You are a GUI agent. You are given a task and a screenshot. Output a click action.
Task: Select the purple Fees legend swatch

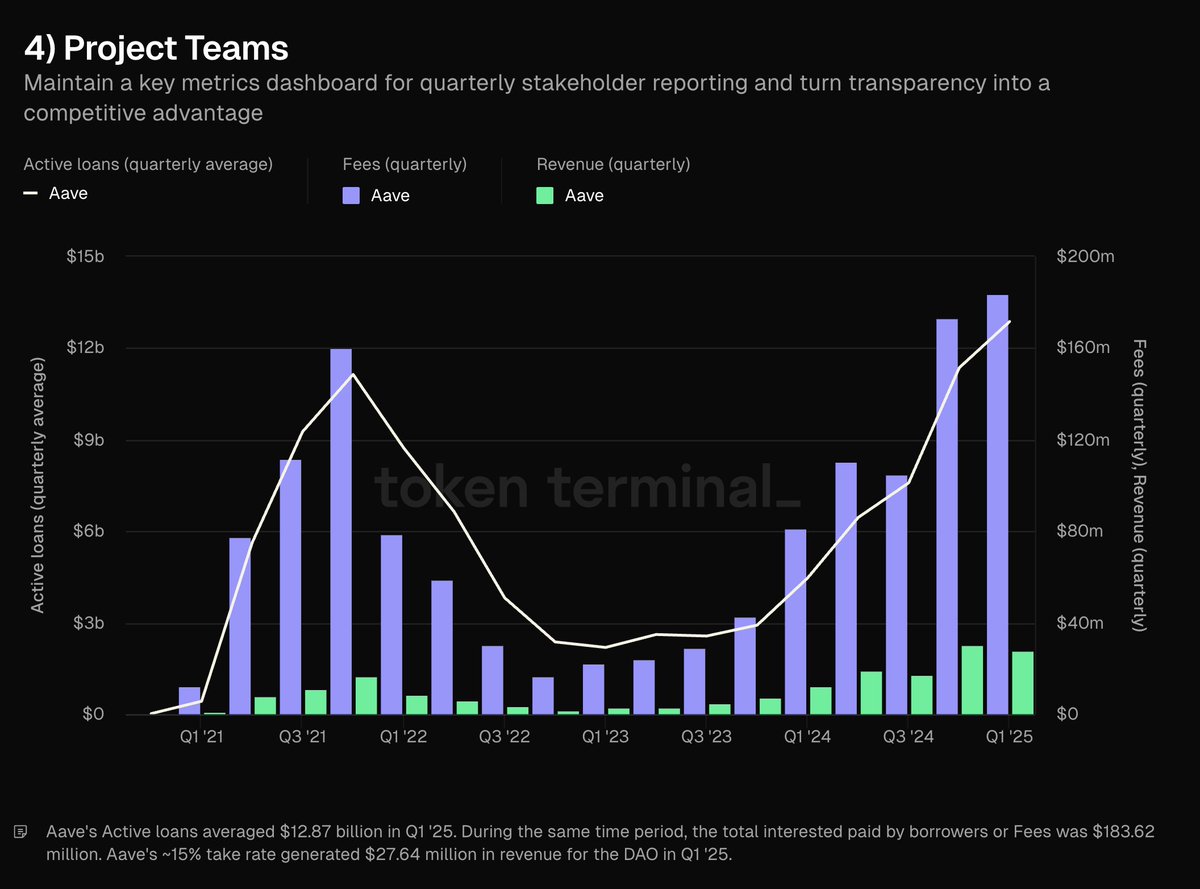coord(351,196)
